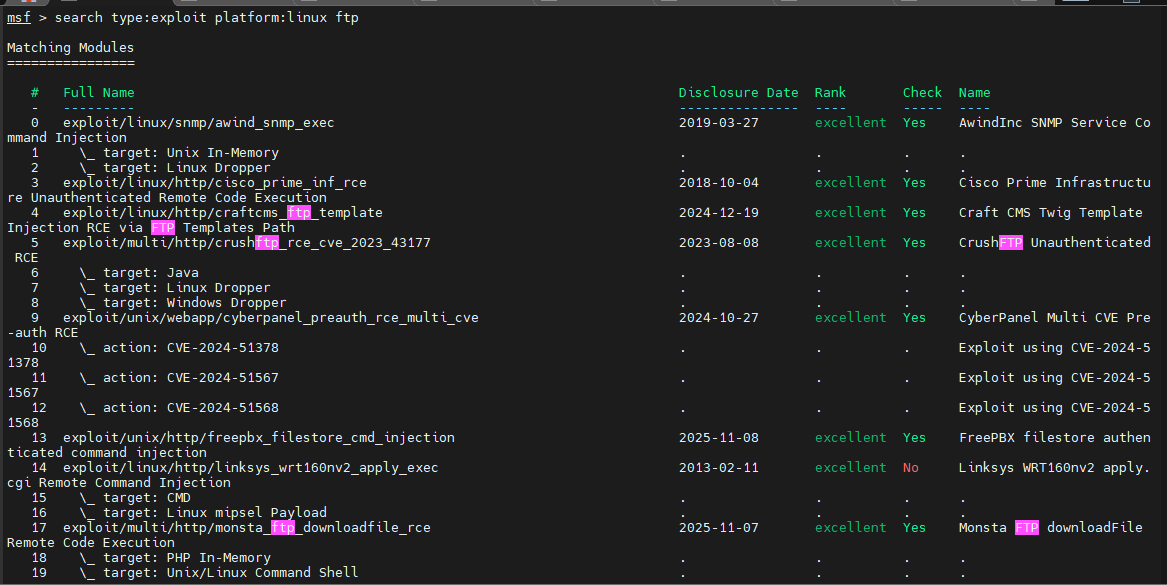
Task: Select the "#" column header
Action: click(x=34, y=93)
